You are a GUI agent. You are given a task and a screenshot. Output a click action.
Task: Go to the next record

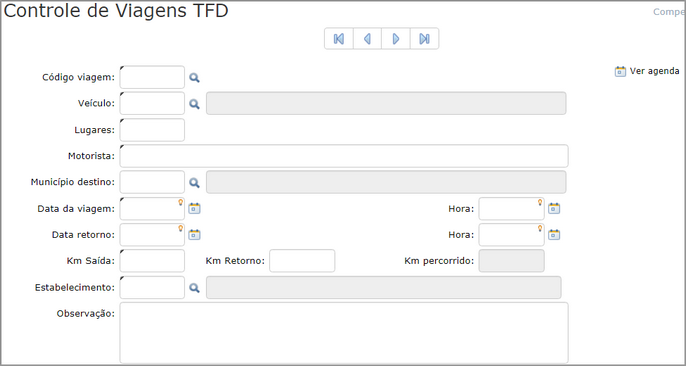tap(396, 39)
